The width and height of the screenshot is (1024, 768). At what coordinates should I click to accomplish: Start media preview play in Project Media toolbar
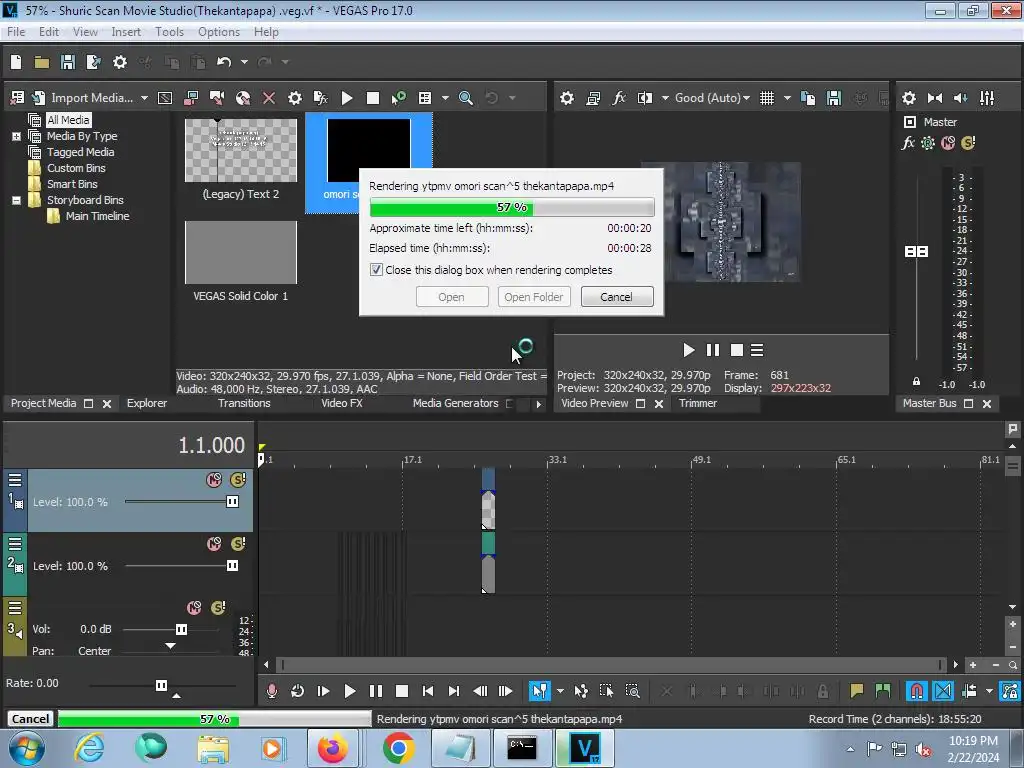coord(347,98)
